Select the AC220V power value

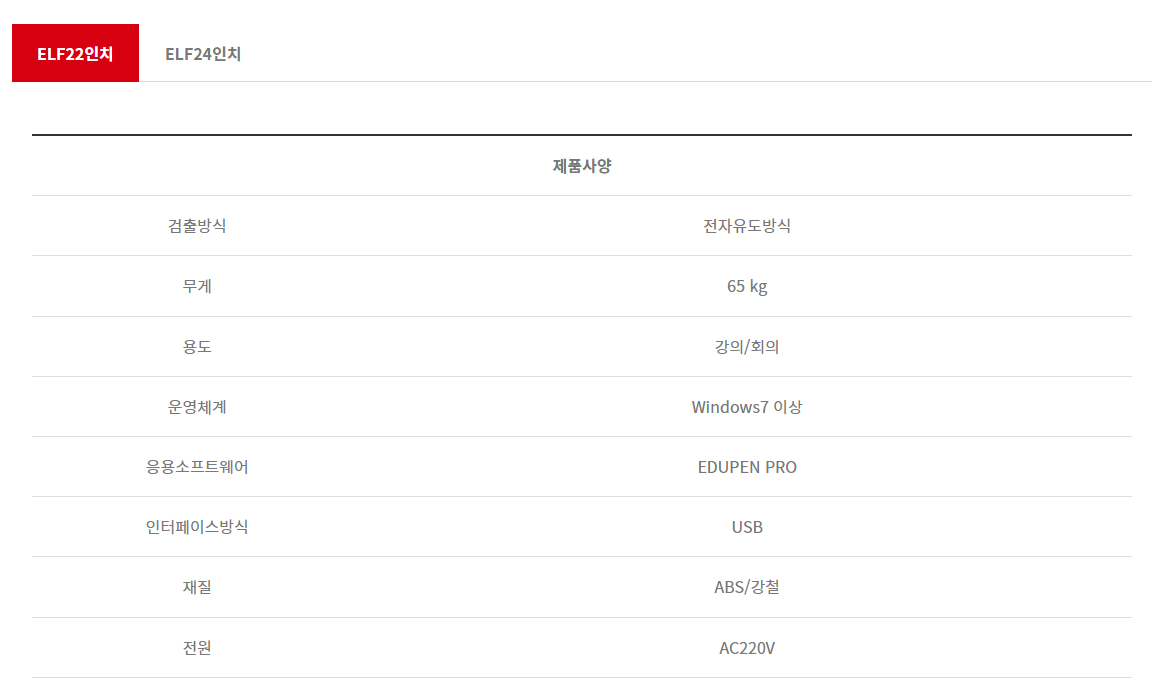(747, 648)
